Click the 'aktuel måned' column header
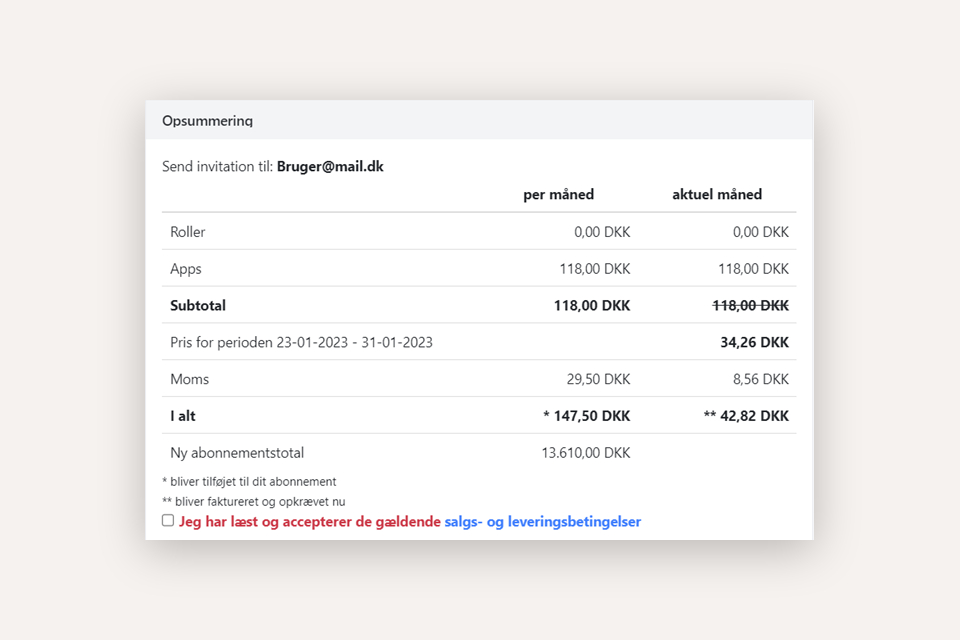 717,195
